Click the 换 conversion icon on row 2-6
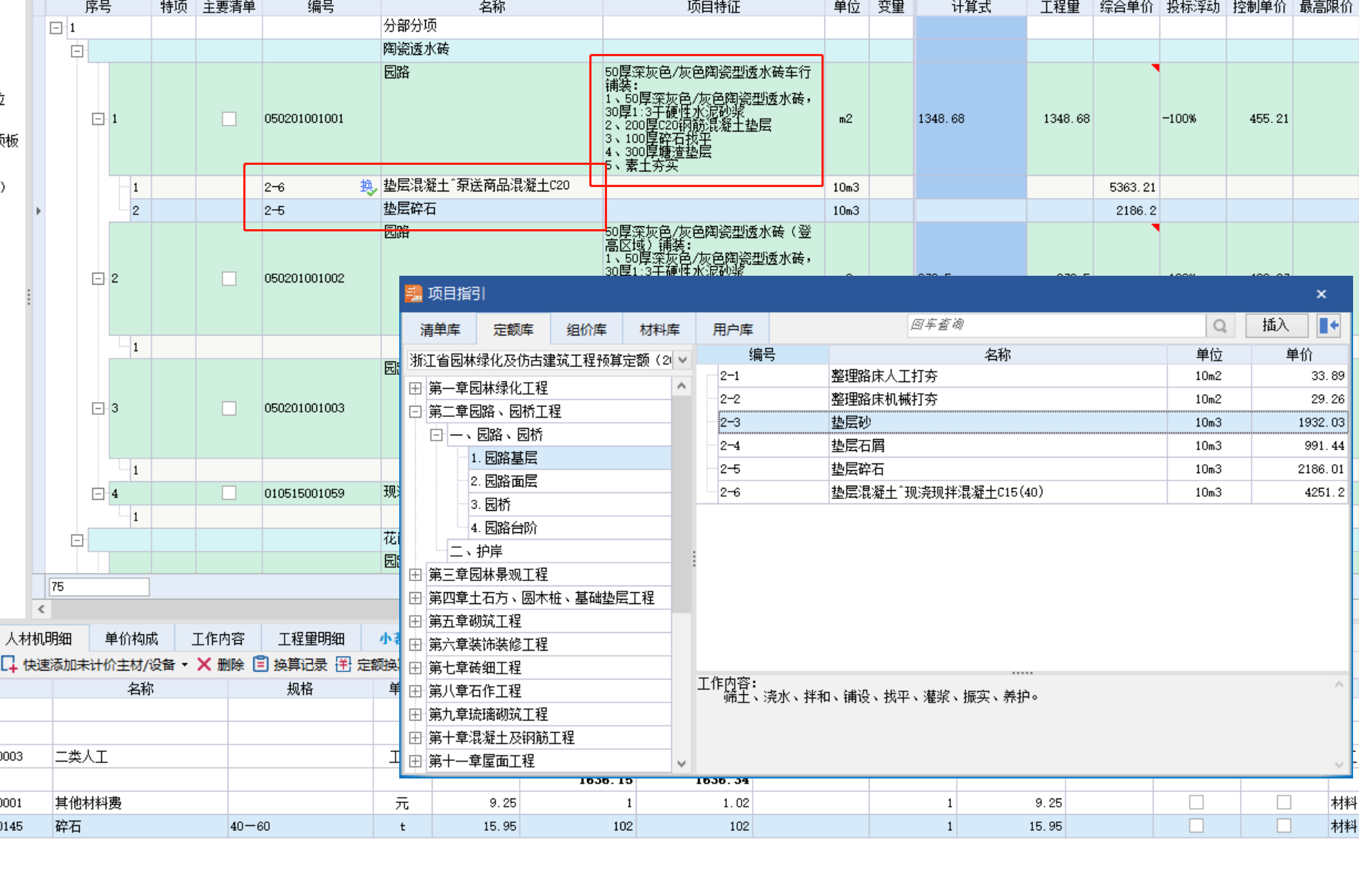The height and width of the screenshot is (896, 1359). 367,187
